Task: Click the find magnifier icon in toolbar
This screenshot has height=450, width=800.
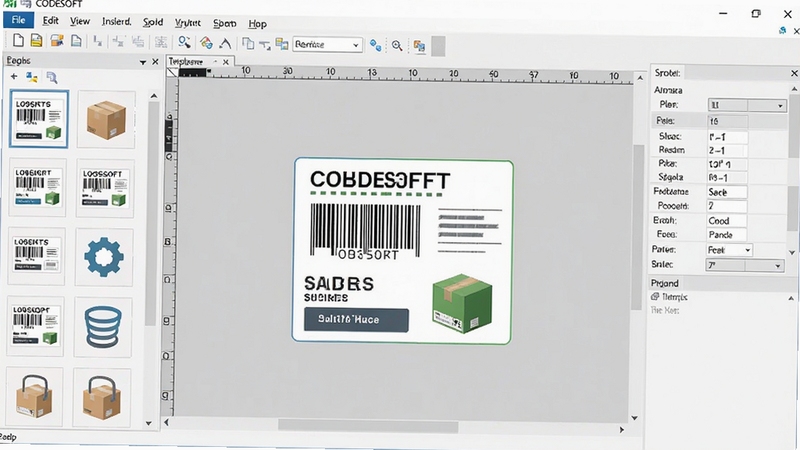Action: (x=184, y=42)
